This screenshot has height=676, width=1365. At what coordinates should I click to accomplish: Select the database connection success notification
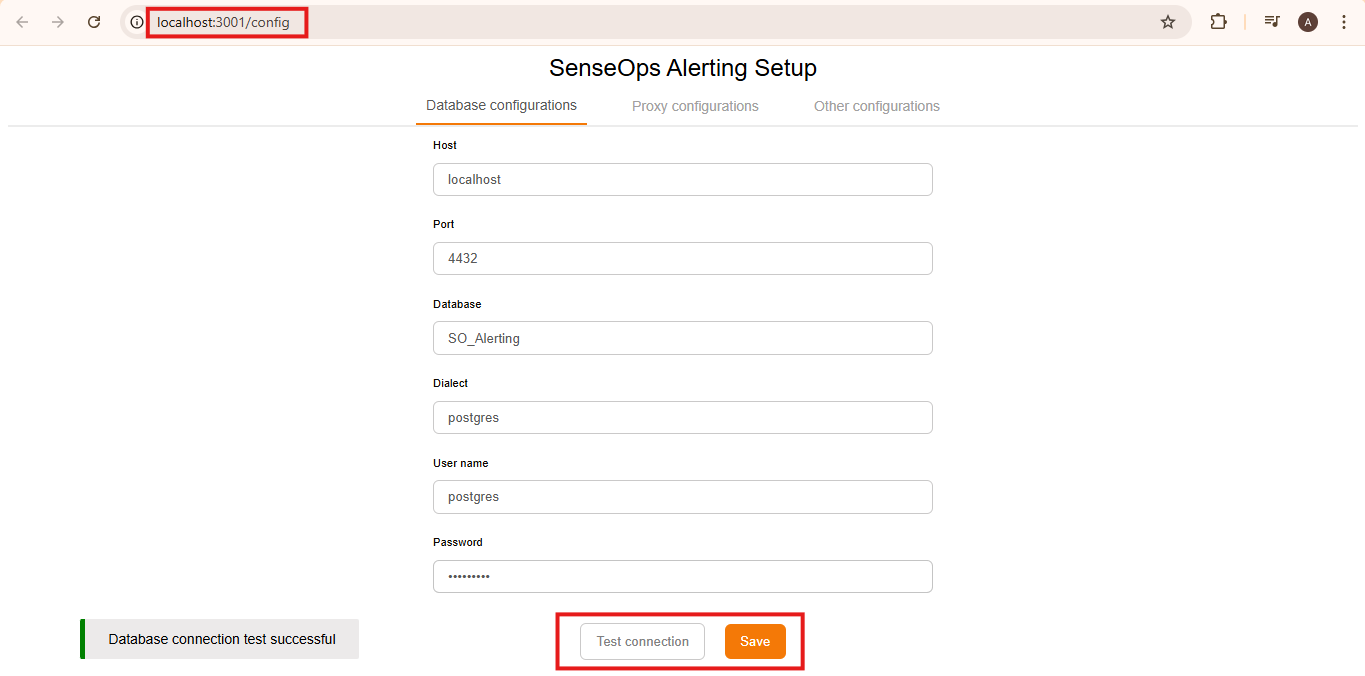219,638
